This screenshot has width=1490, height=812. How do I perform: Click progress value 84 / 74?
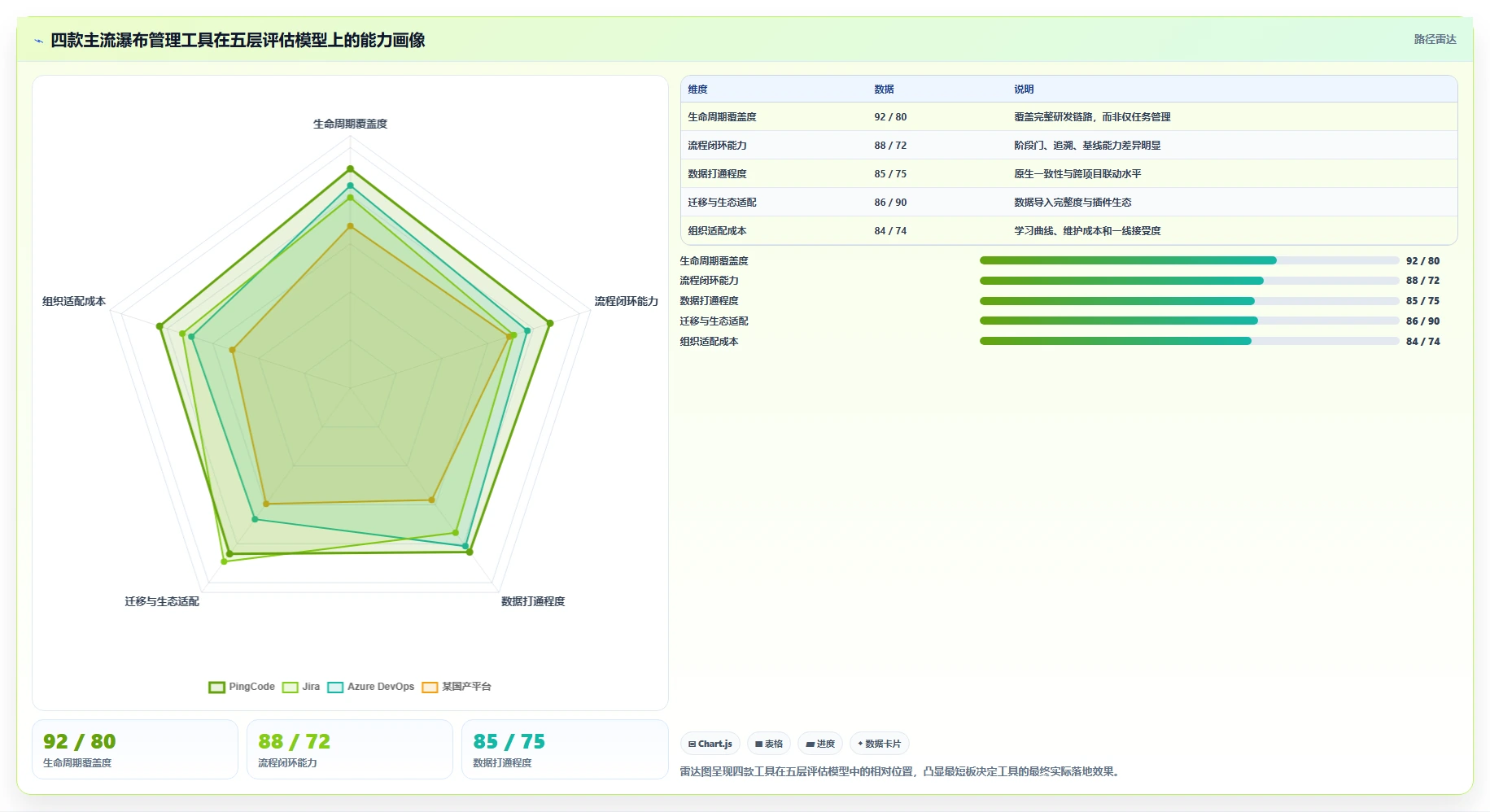point(1422,342)
